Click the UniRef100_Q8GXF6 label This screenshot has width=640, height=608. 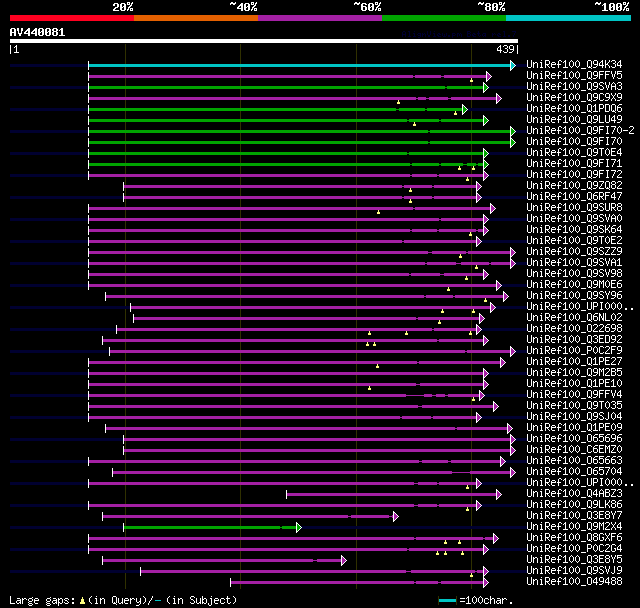574,538
